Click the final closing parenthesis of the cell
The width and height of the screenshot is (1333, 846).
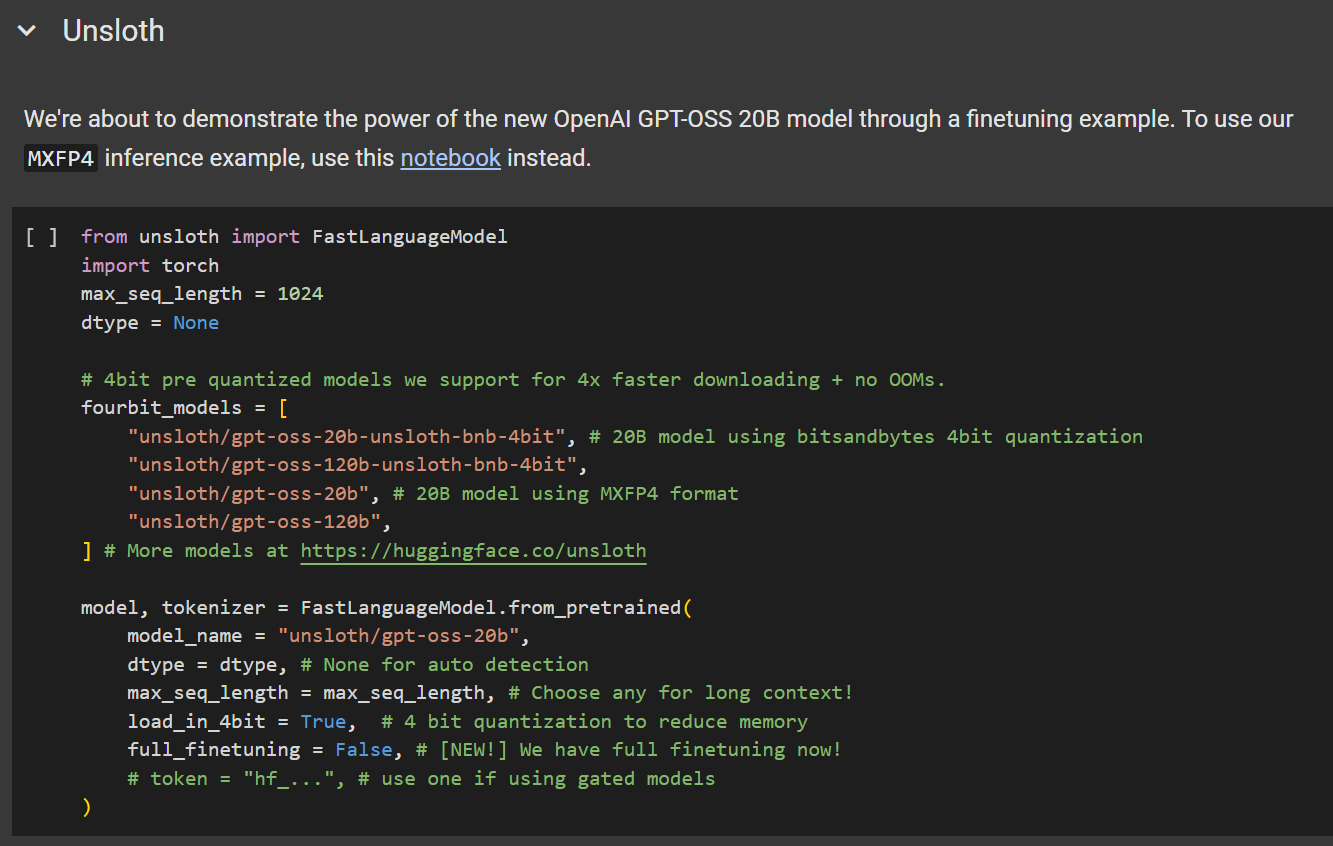tap(87, 807)
